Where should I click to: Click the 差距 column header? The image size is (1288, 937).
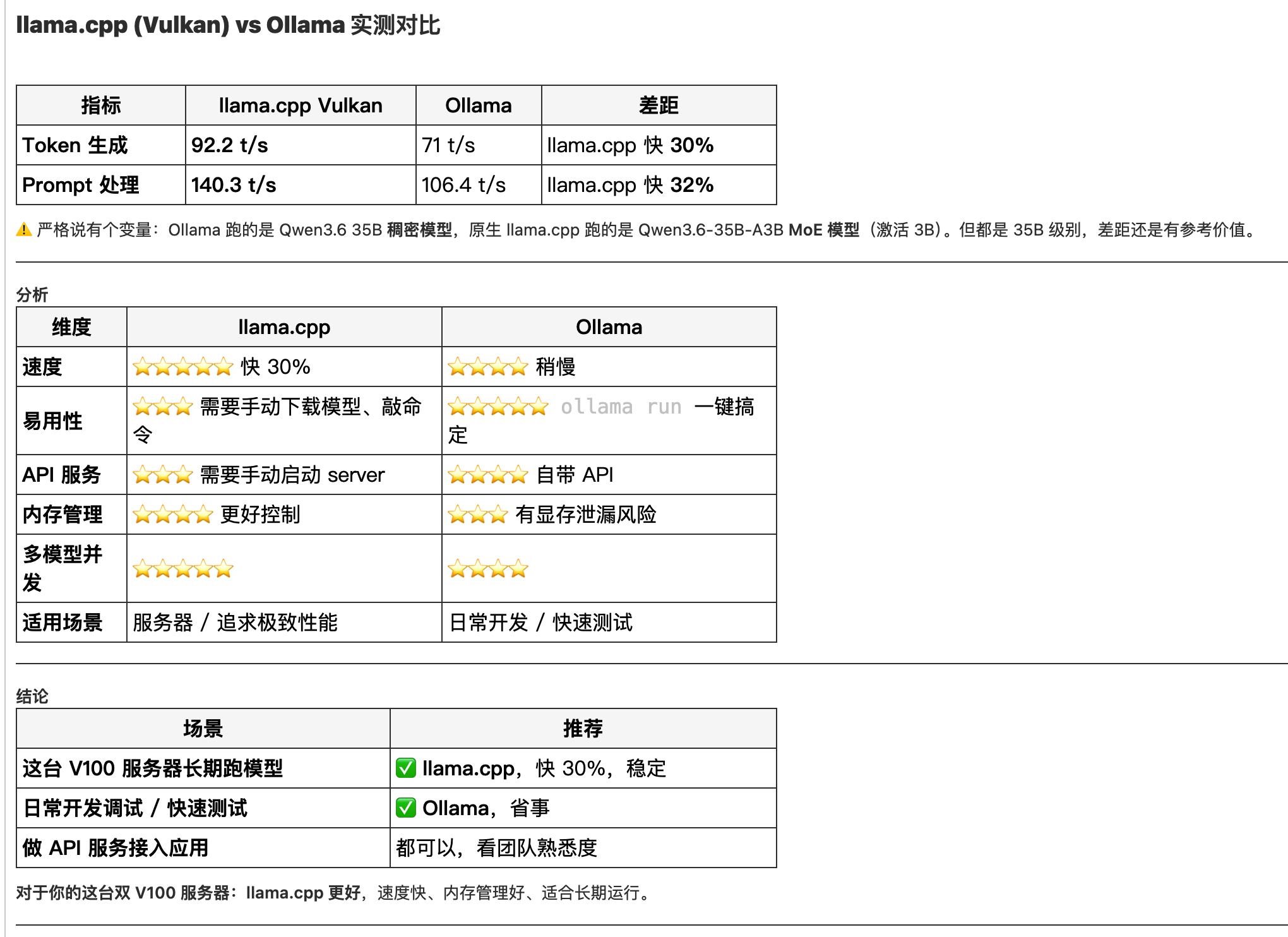(659, 105)
